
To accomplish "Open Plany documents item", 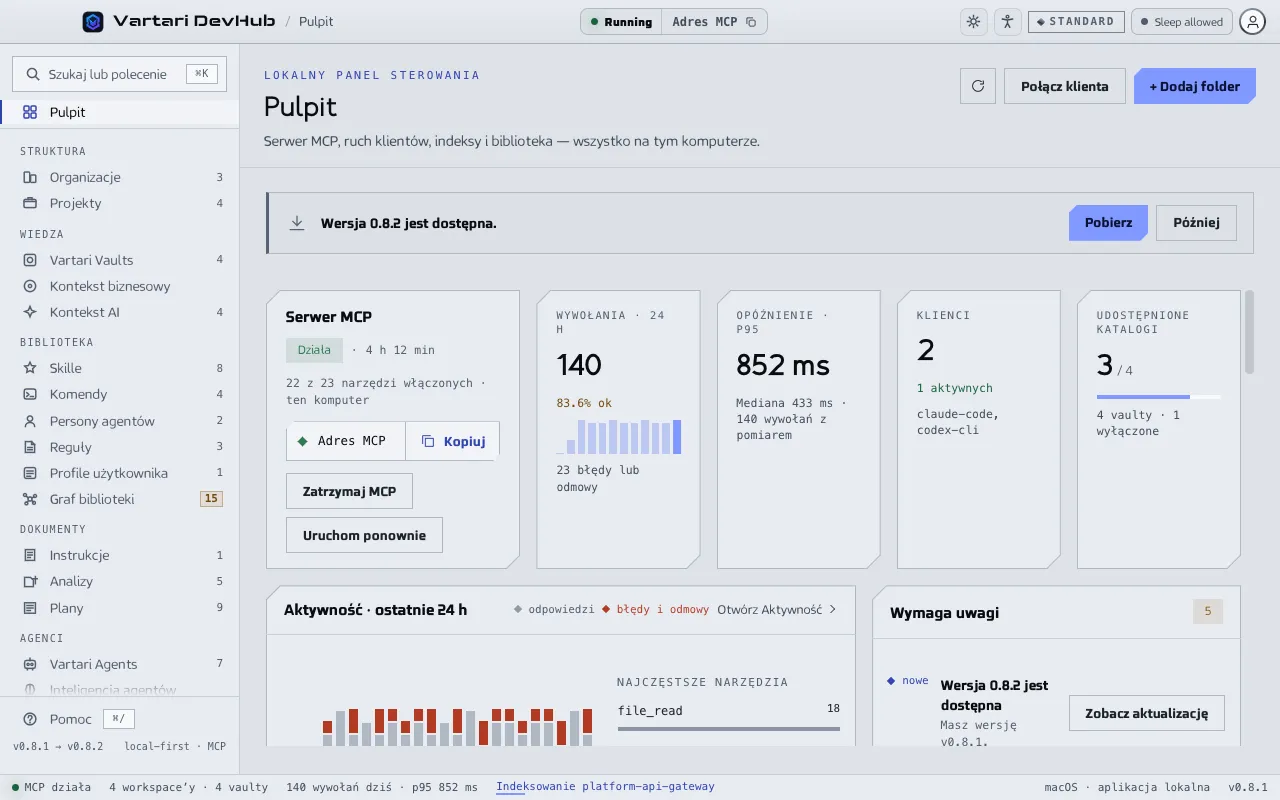I will click(x=120, y=608).
